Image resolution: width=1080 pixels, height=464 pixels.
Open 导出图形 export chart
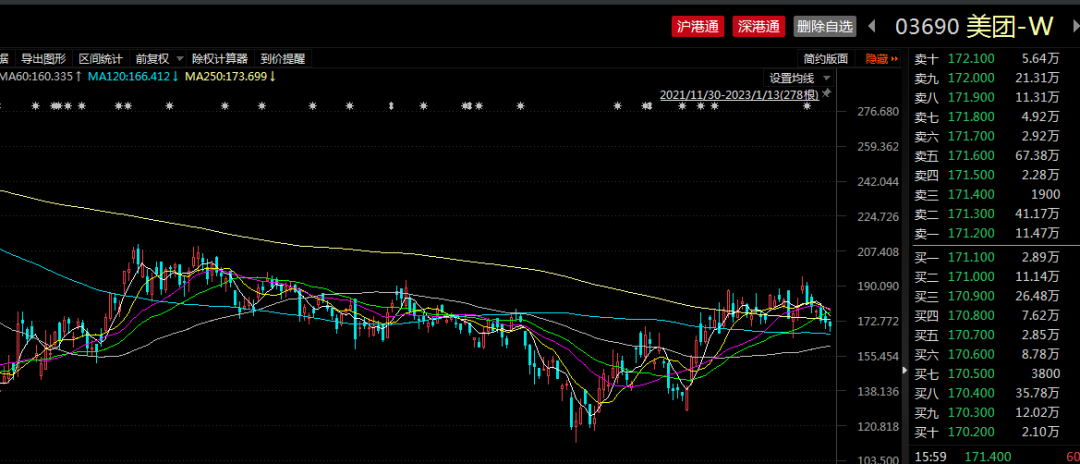click(43, 59)
